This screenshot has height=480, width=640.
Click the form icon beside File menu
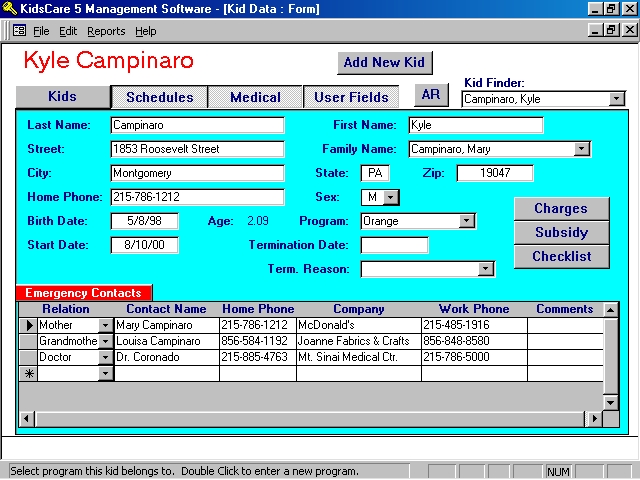coord(19,31)
